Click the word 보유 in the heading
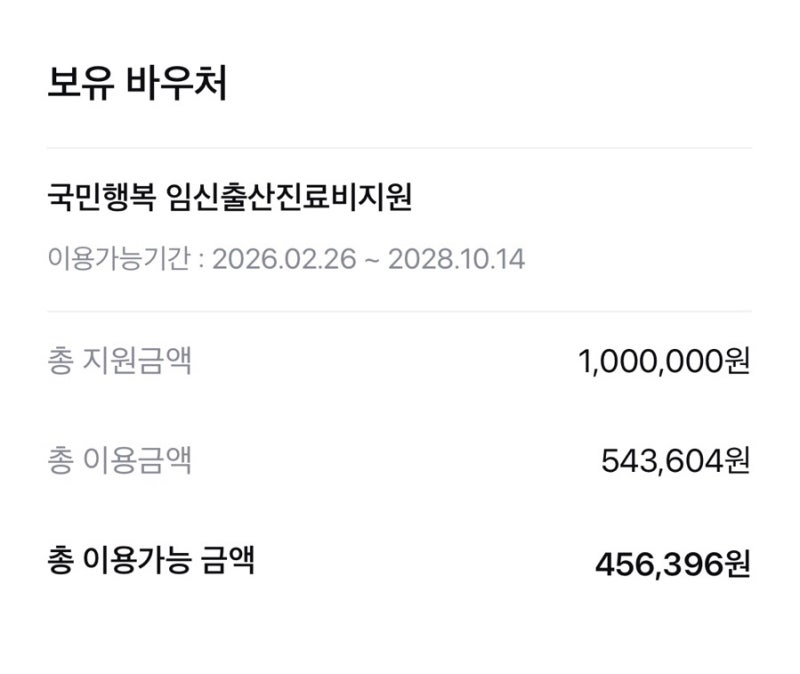The image size is (800, 674). tap(81, 83)
